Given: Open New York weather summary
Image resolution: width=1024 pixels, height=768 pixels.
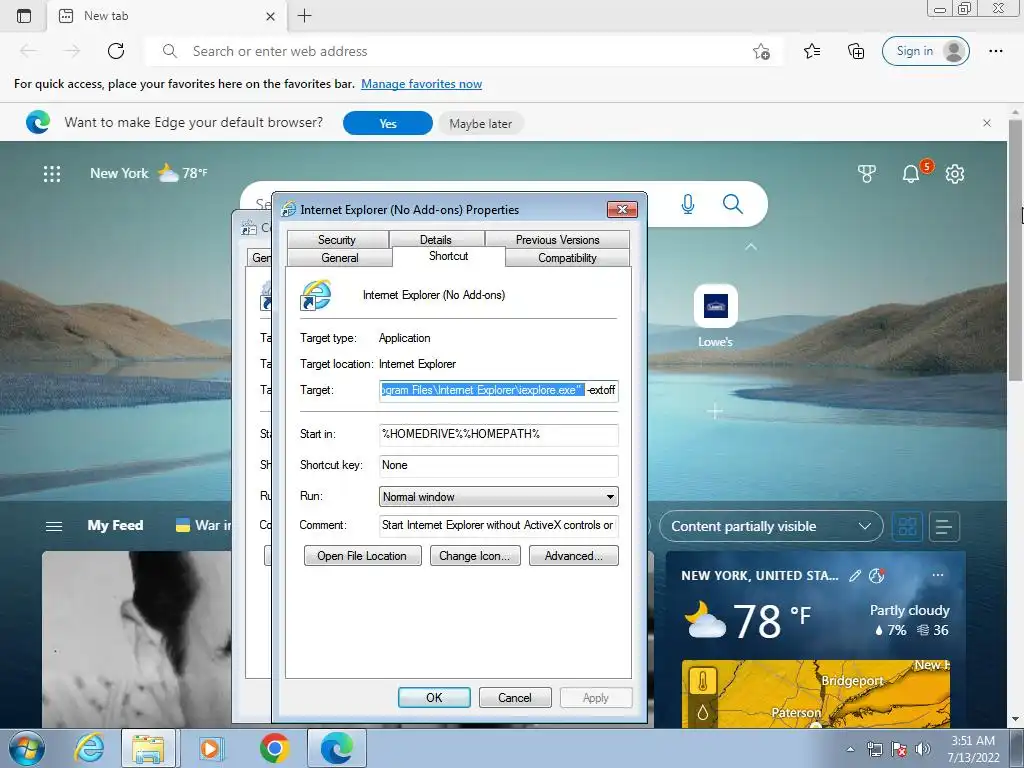Looking at the screenshot, I should coord(148,173).
